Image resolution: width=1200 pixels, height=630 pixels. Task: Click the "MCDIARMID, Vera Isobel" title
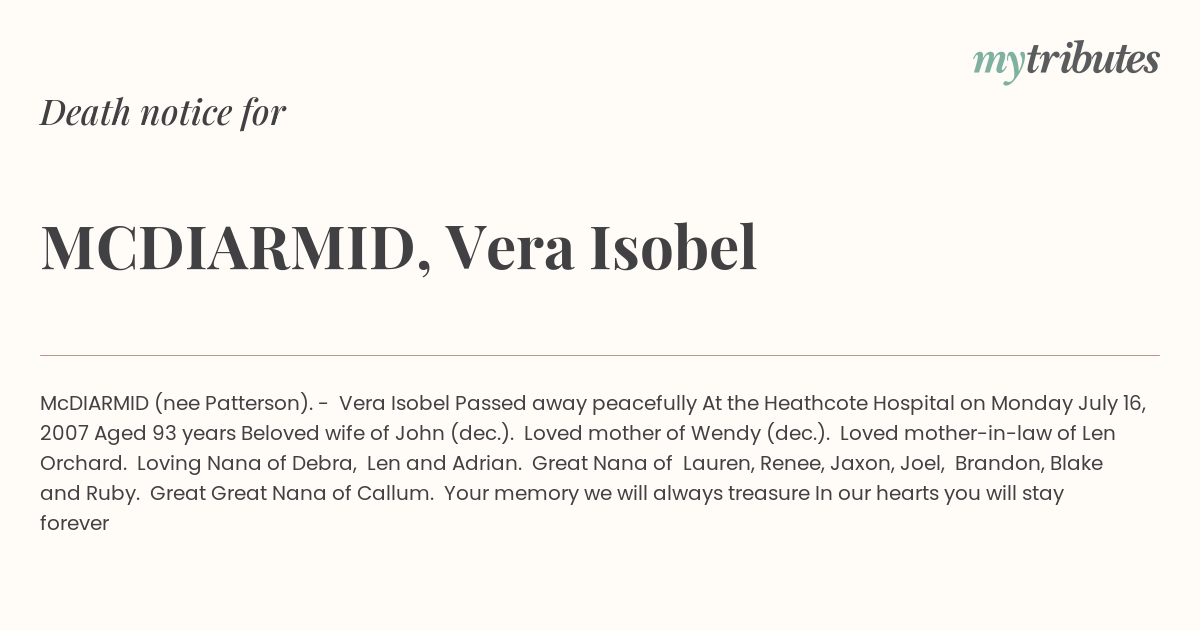click(x=399, y=248)
